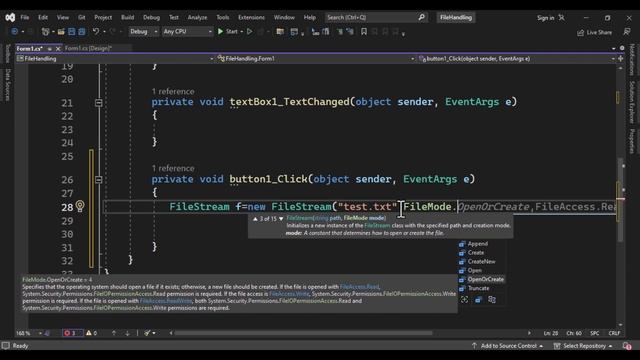Collapse the button1_Click method outline
The image size is (640, 360).
click(98, 180)
